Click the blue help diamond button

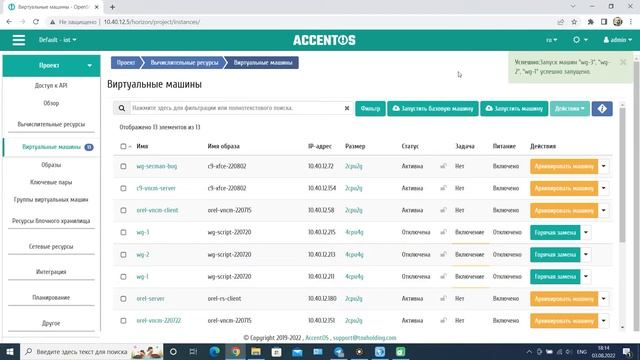[602, 109]
